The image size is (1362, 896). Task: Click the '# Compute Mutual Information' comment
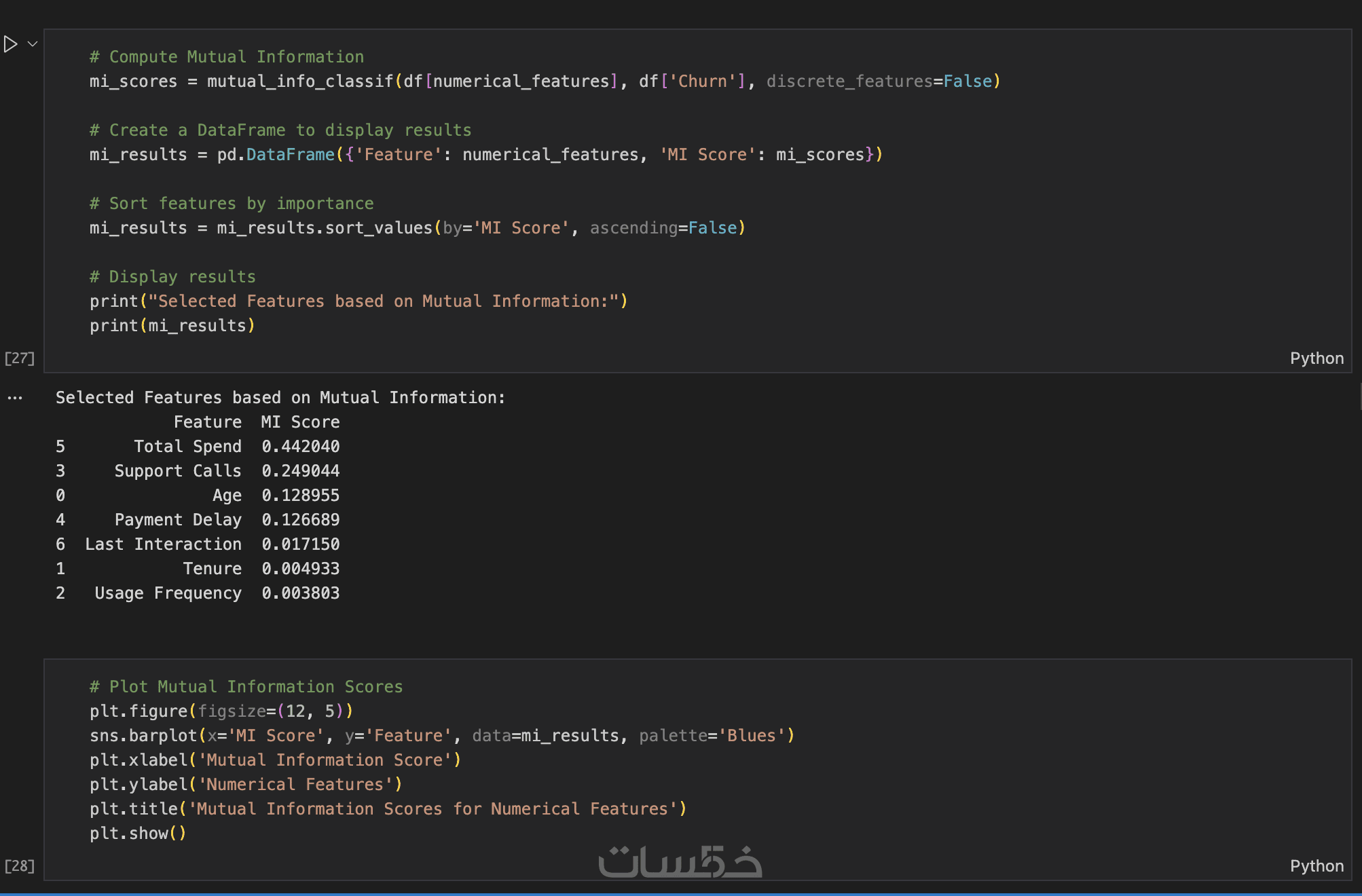(227, 57)
